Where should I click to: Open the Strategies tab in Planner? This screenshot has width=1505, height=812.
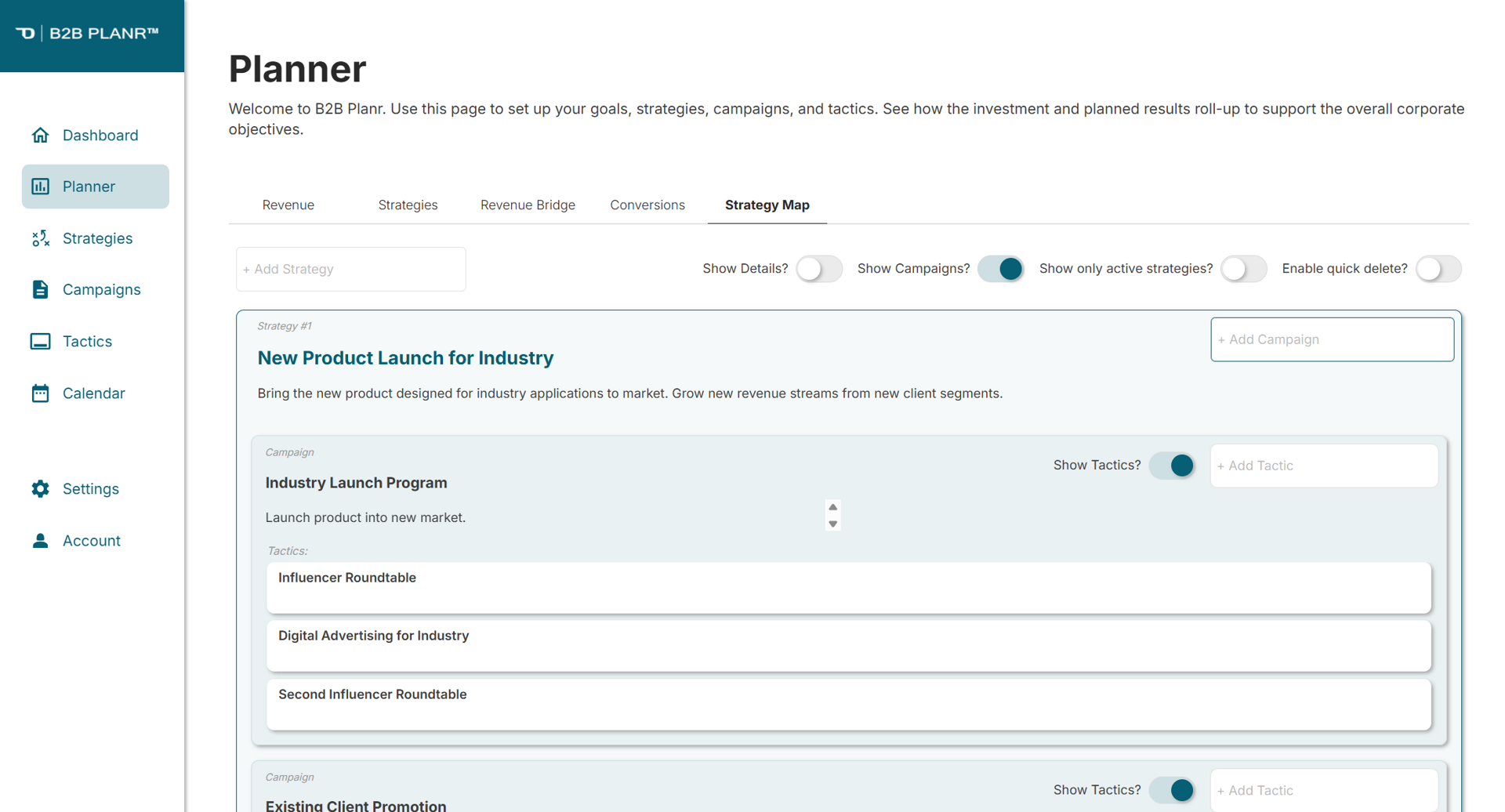tap(408, 205)
